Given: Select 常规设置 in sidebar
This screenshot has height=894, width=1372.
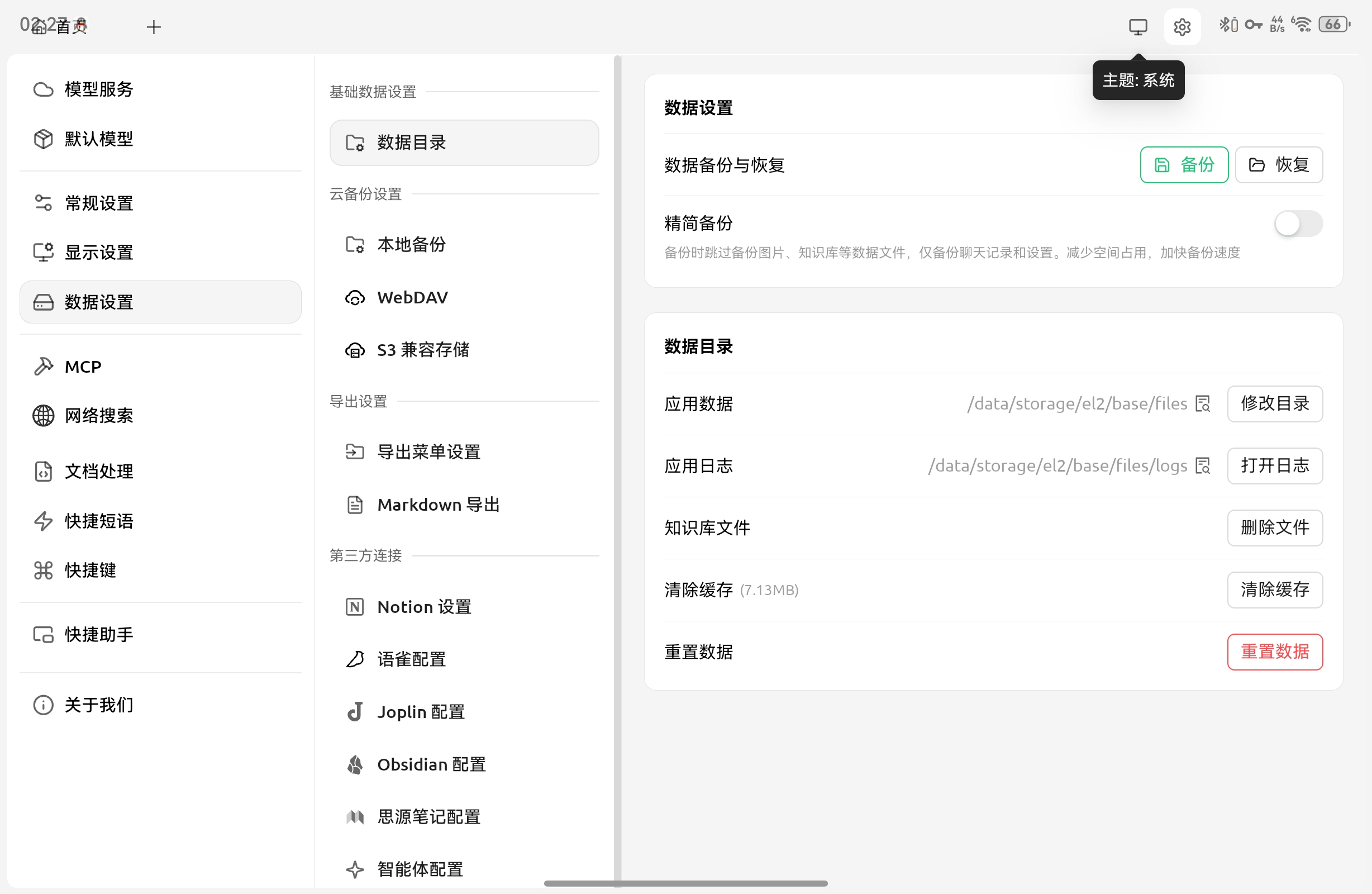Looking at the screenshot, I should pos(160,203).
